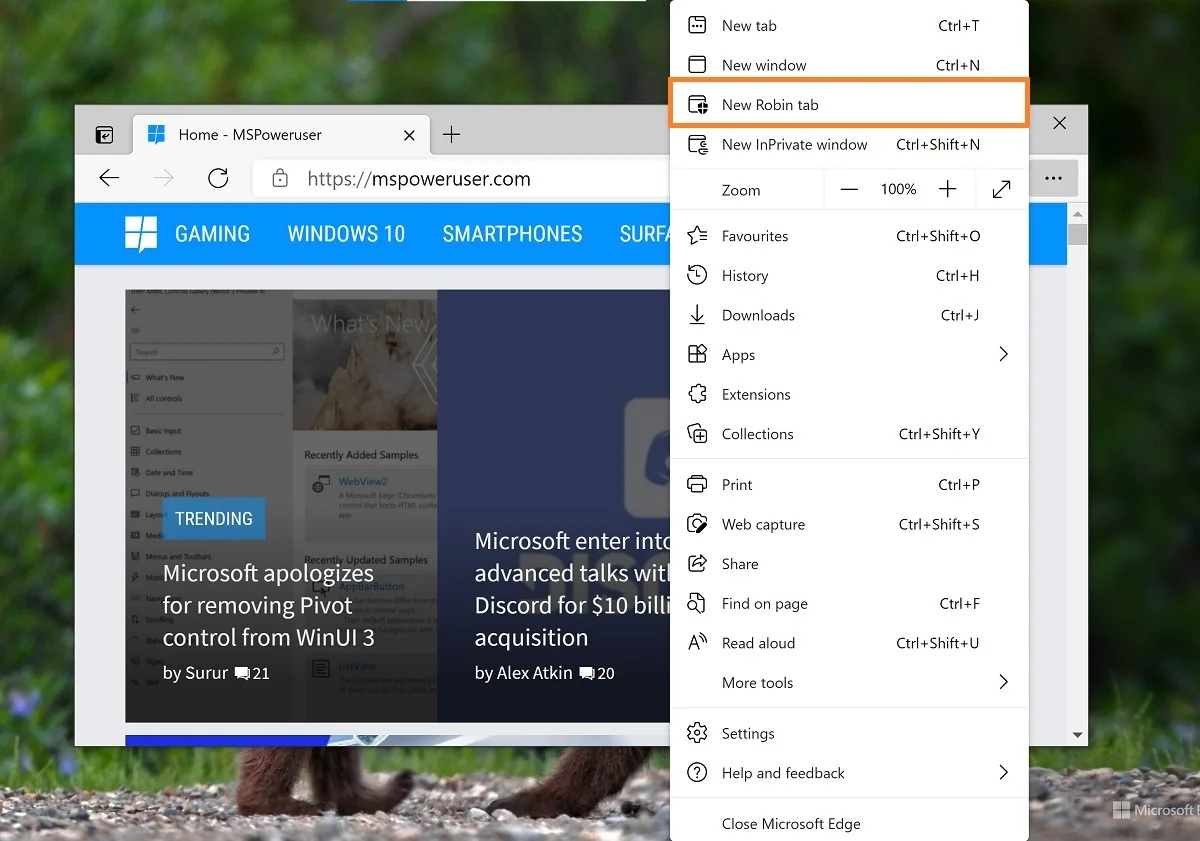Viewport: 1200px width, 841px height.
Task: Click the Web capture icon
Action: (697, 524)
